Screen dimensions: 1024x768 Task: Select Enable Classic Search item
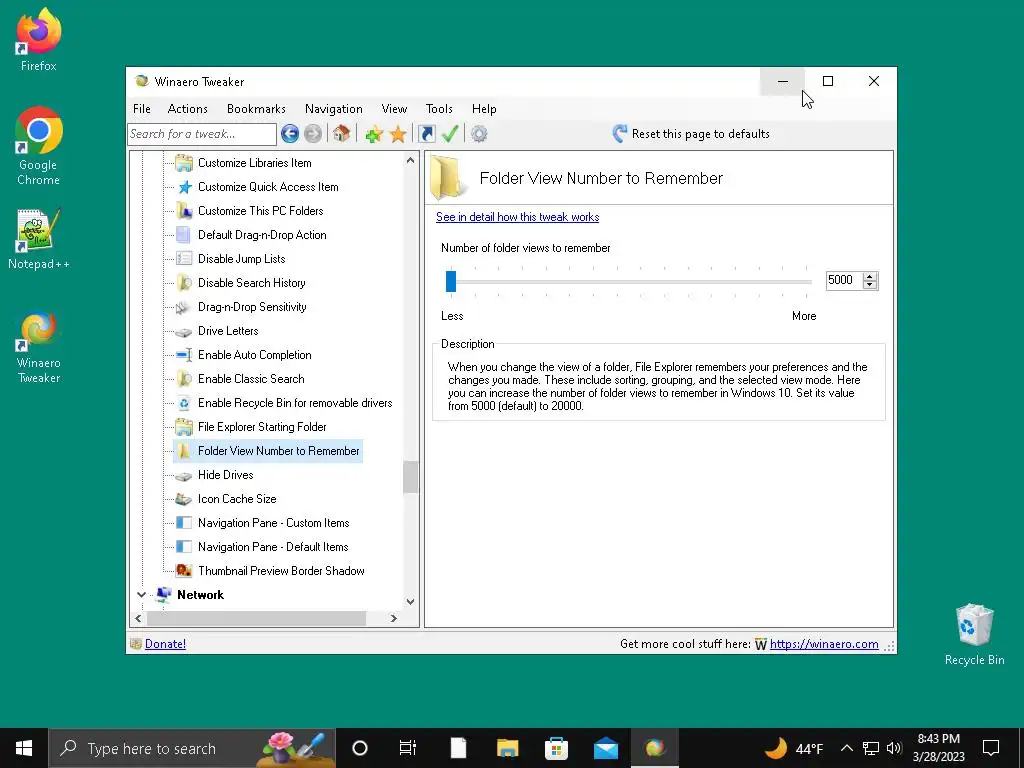coord(251,379)
